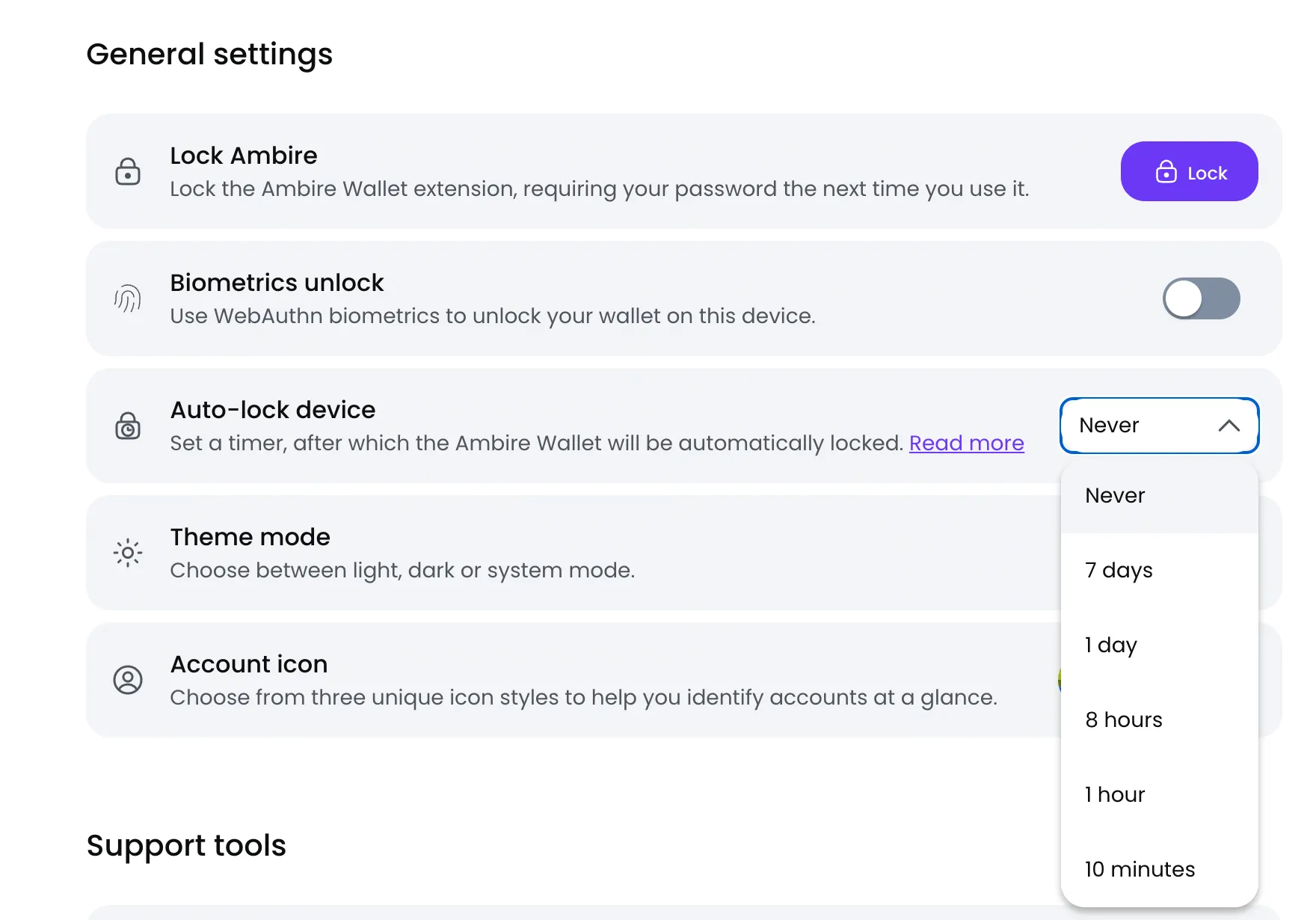The width and height of the screenshot is (1316, 920).
Task: Pick 8 hours auto-lock option
Action: click(1159, 720)
